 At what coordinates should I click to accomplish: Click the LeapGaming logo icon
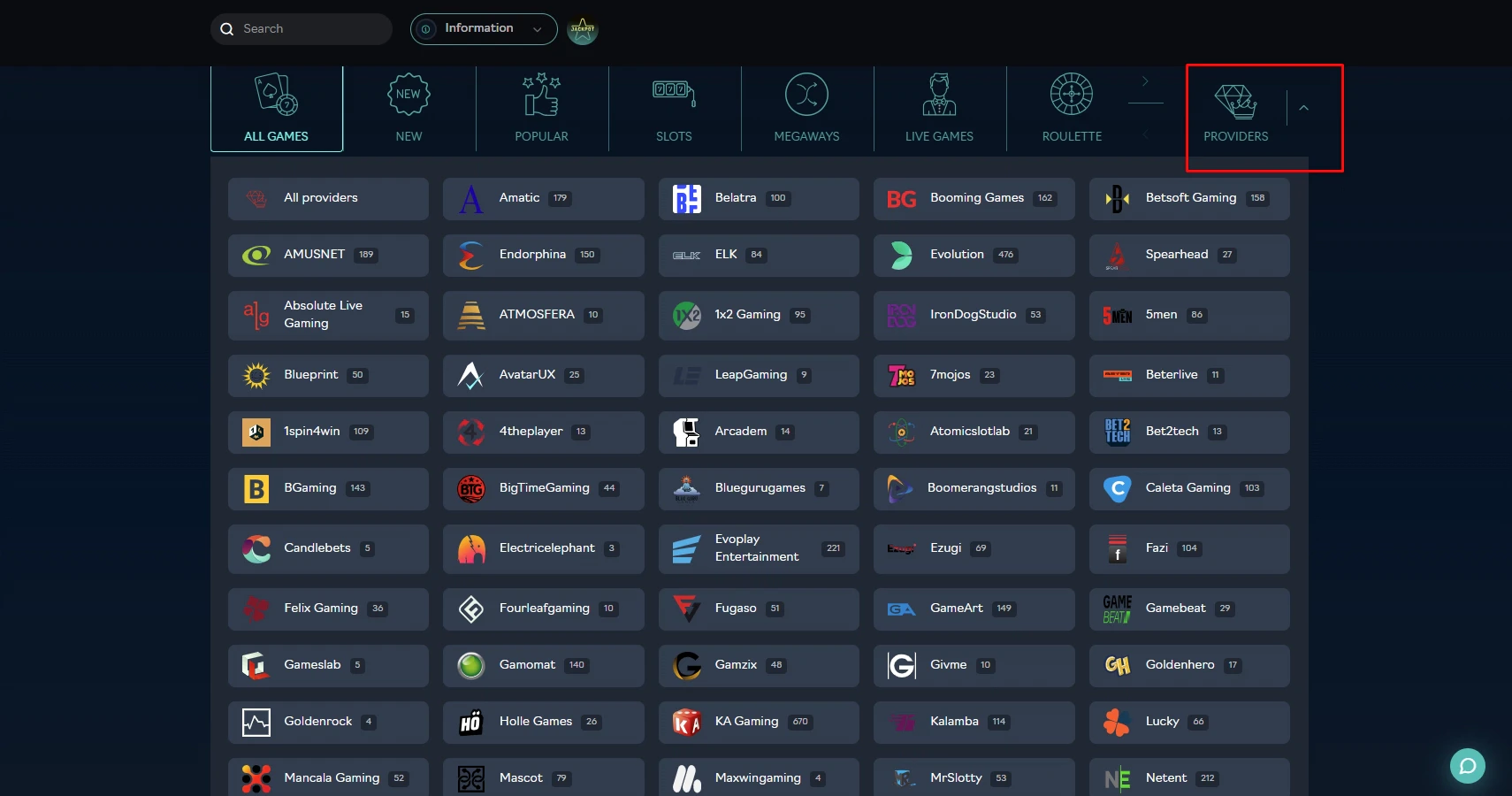coord(686,375)
